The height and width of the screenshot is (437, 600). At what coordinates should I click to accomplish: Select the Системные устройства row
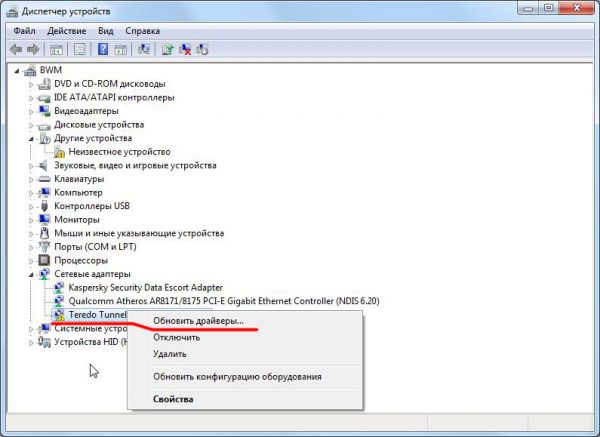90,328
